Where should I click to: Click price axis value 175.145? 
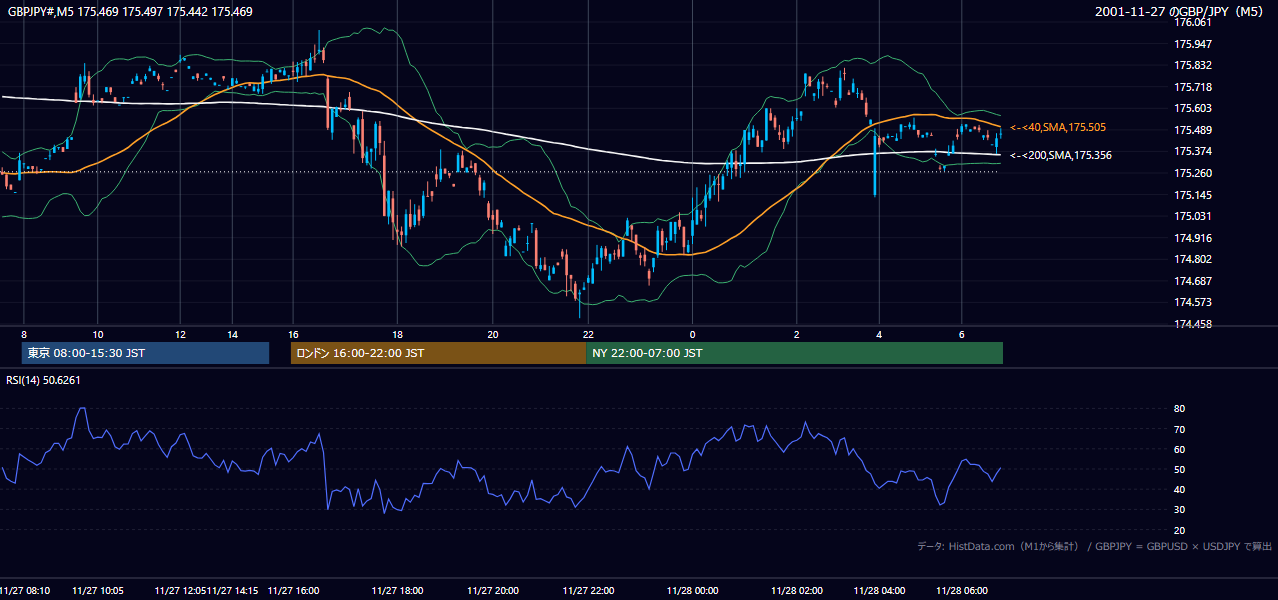tap(1193, 195)
